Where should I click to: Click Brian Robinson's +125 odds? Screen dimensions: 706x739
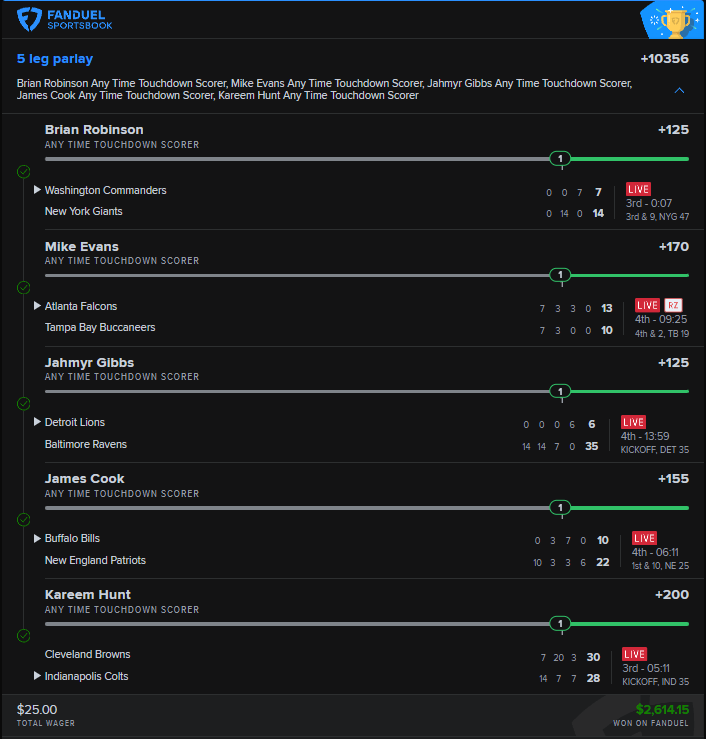click(673, 130)
